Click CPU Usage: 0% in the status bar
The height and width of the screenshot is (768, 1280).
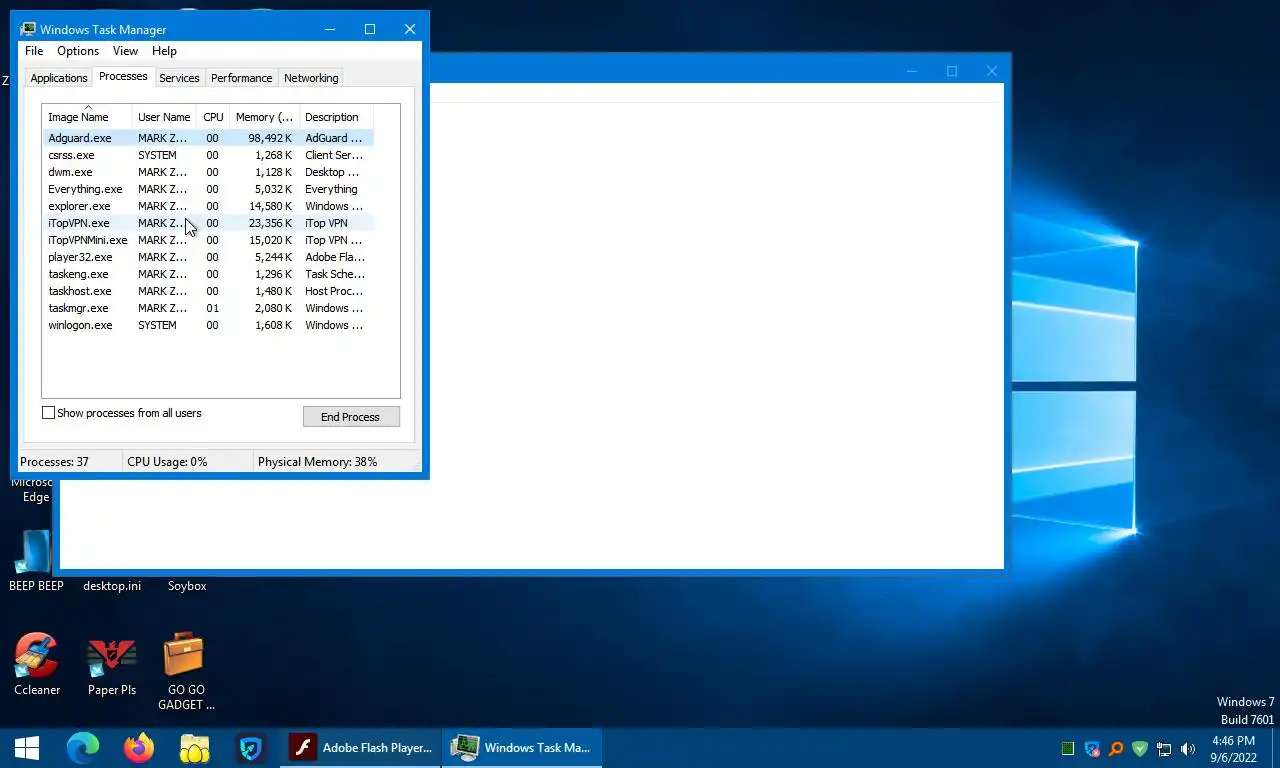coord(167,462)
